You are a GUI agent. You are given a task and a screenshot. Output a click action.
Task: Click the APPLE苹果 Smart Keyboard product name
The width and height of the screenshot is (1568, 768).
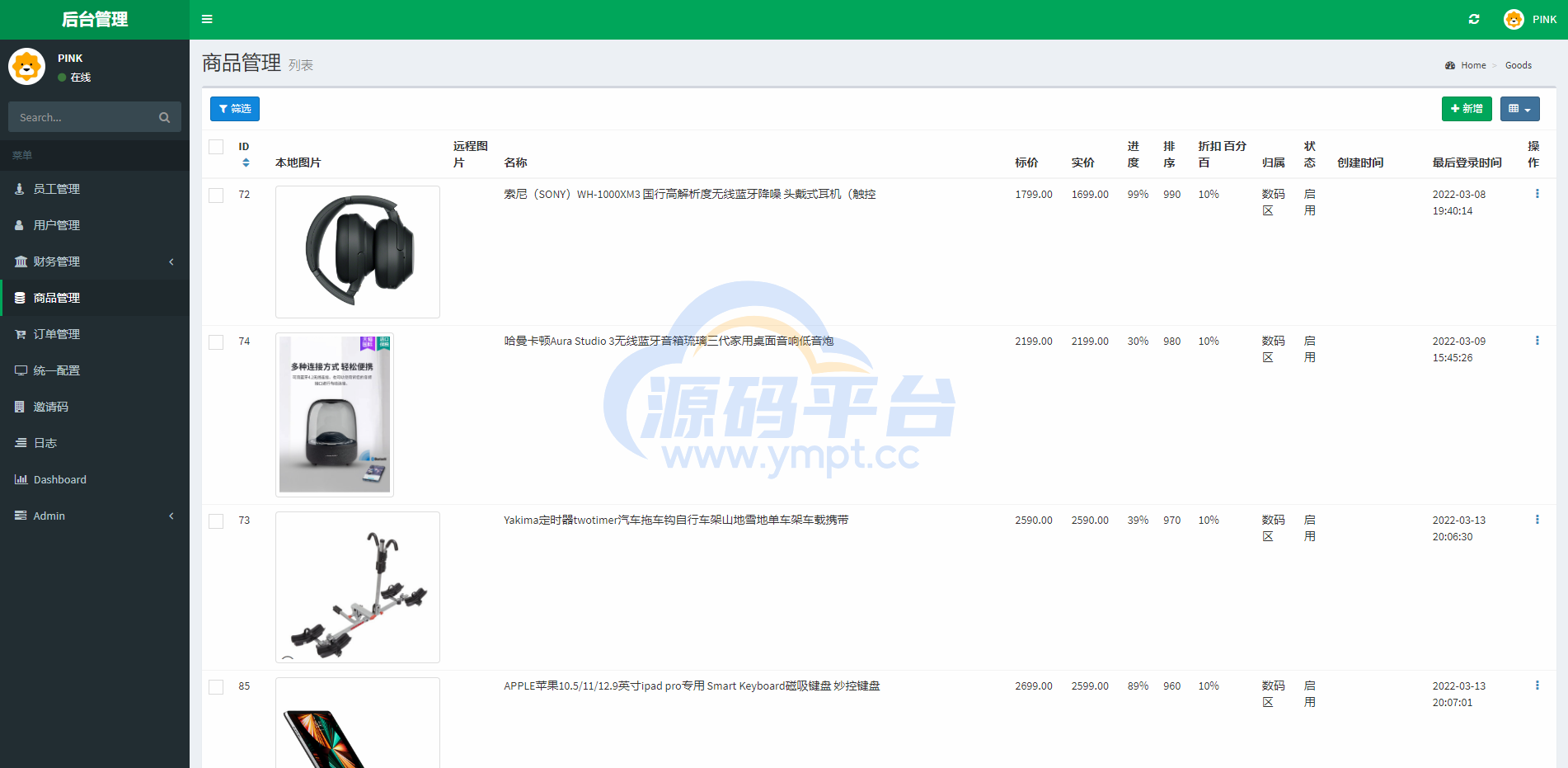[692, 686]
